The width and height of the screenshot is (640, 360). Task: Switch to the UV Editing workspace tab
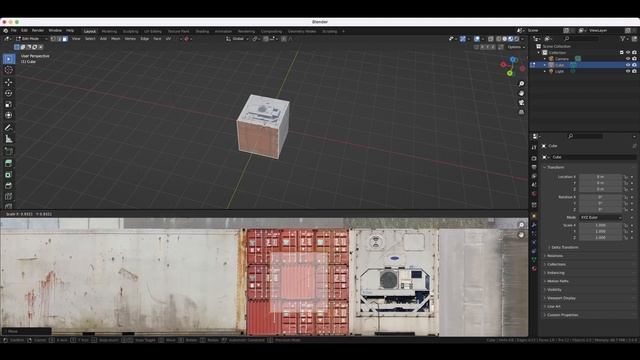pos(153,31)
